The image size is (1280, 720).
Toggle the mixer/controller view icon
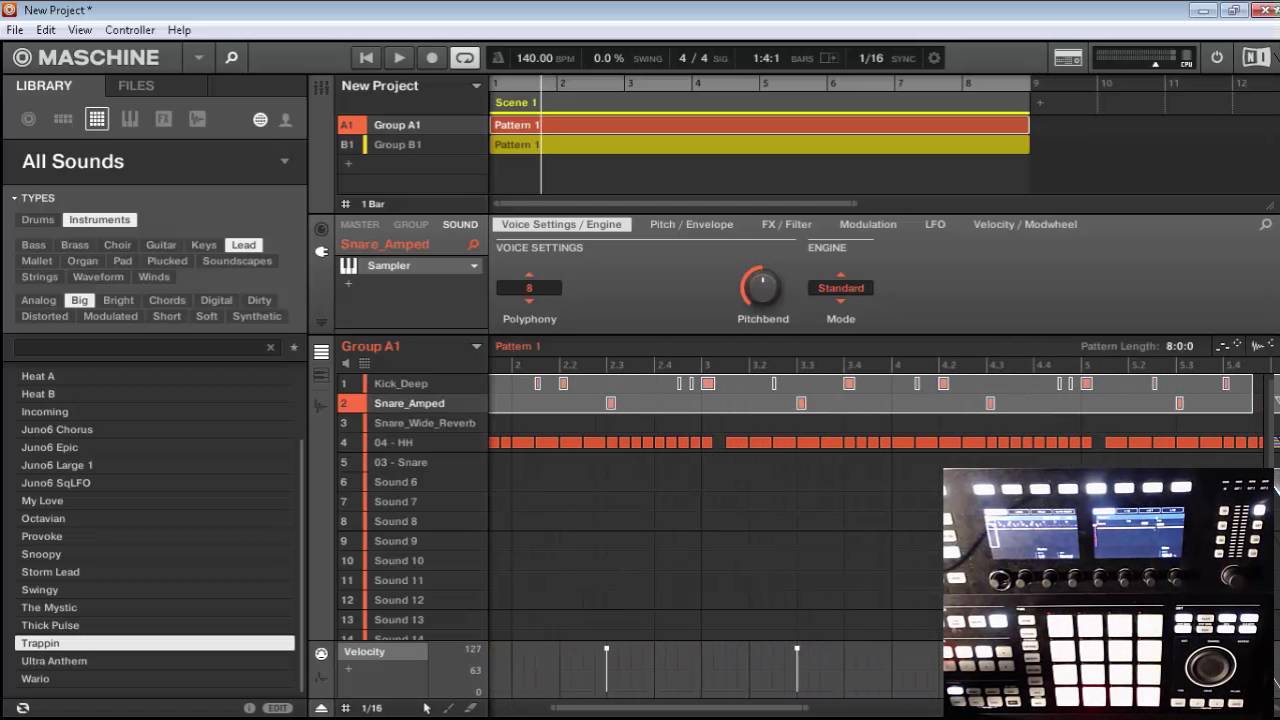(x=1068, y=58)
